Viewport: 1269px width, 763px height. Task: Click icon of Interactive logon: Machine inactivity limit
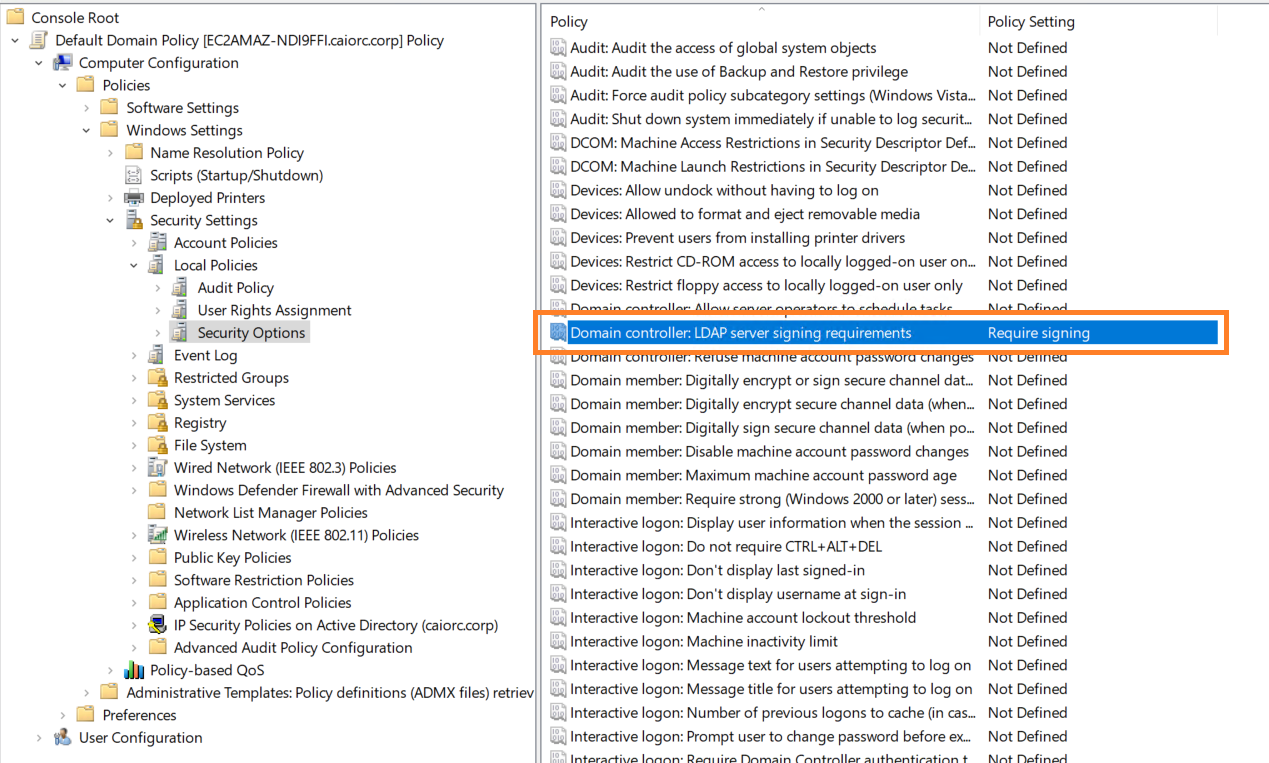pos(559,642)
